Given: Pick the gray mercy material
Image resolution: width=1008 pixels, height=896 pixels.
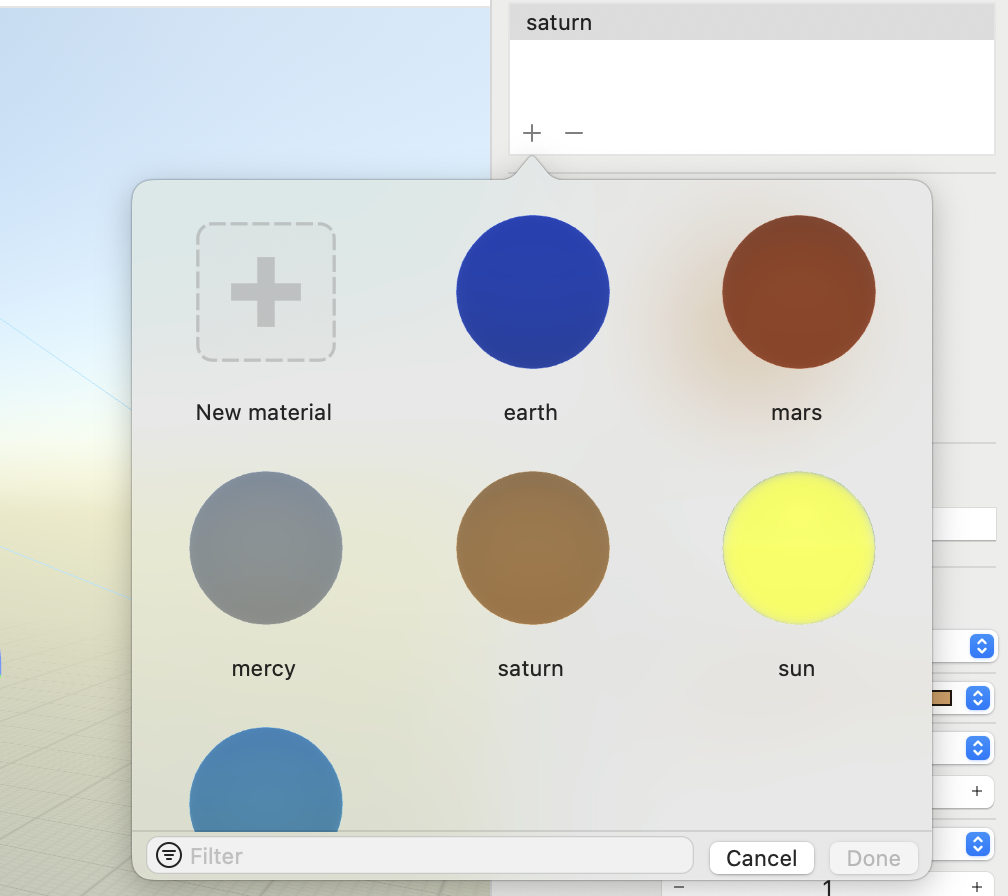Looking at the screenshot, I should [265, 548].
